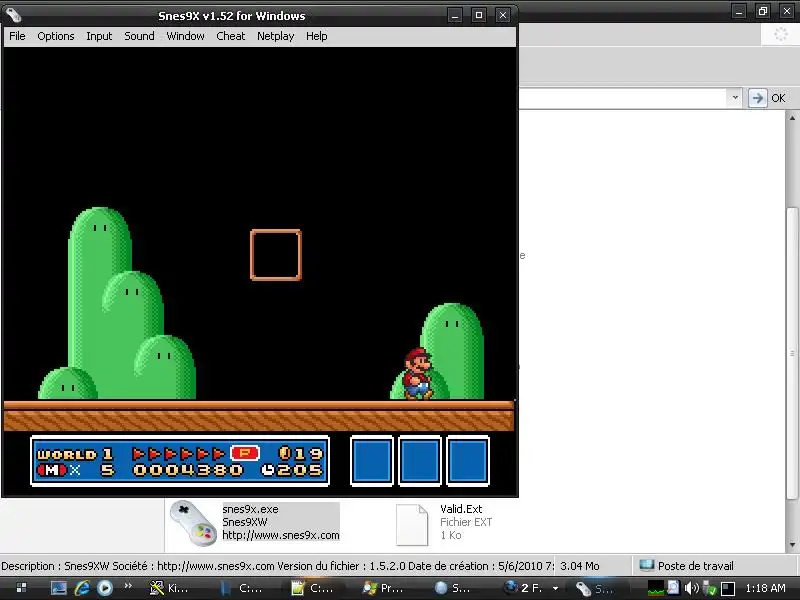Viewport: 800px width, 600px height.
Task: Click the Explorer address input field
Action: (x=623, y=98)
